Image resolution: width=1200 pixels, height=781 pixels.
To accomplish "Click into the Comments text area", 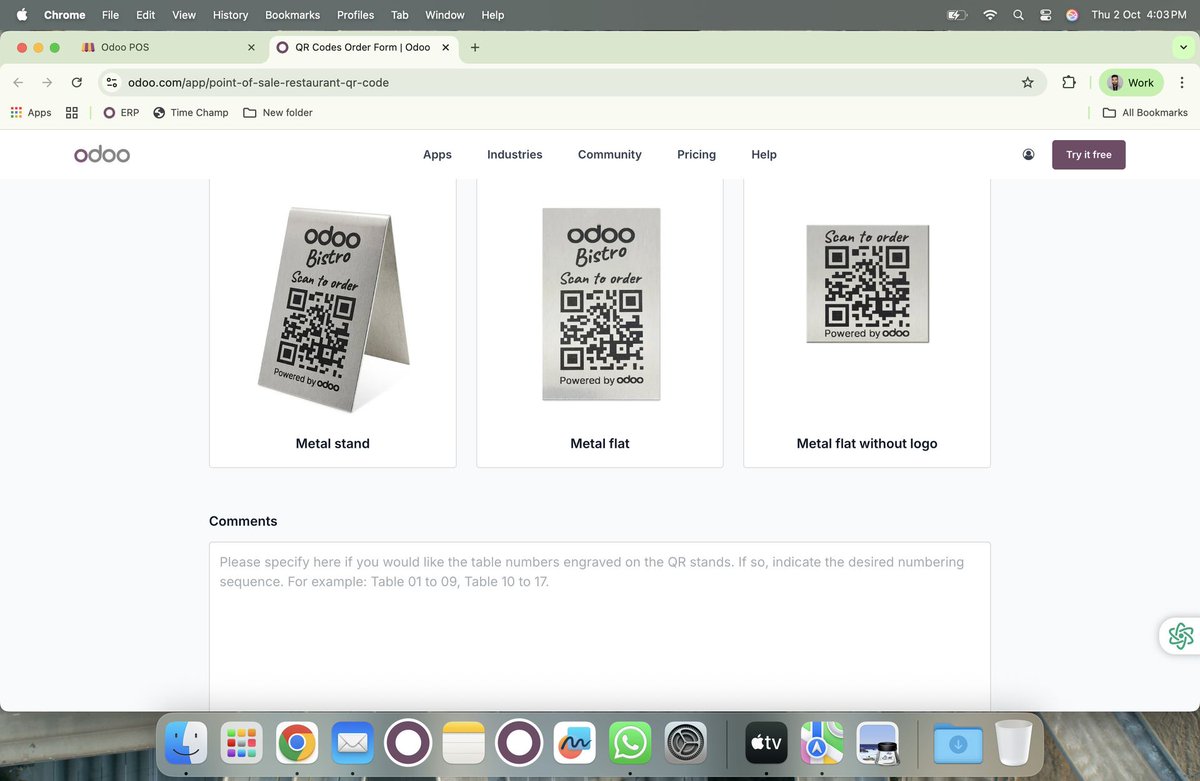I will click(600, 627).
